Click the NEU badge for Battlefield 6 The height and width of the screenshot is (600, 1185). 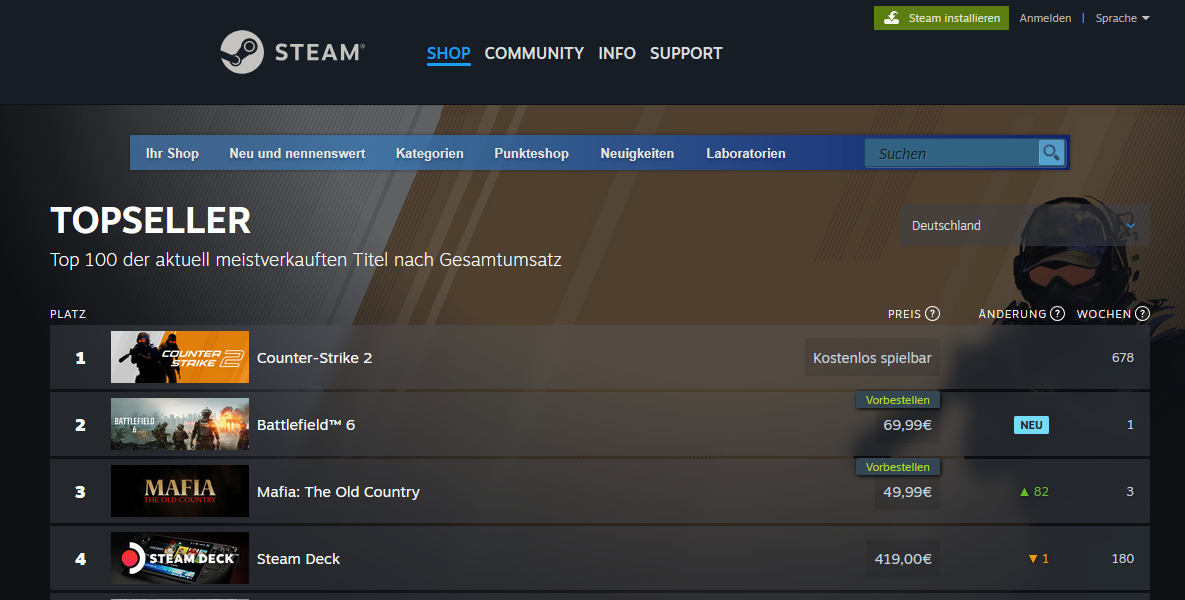click(x=1032, y=425)
